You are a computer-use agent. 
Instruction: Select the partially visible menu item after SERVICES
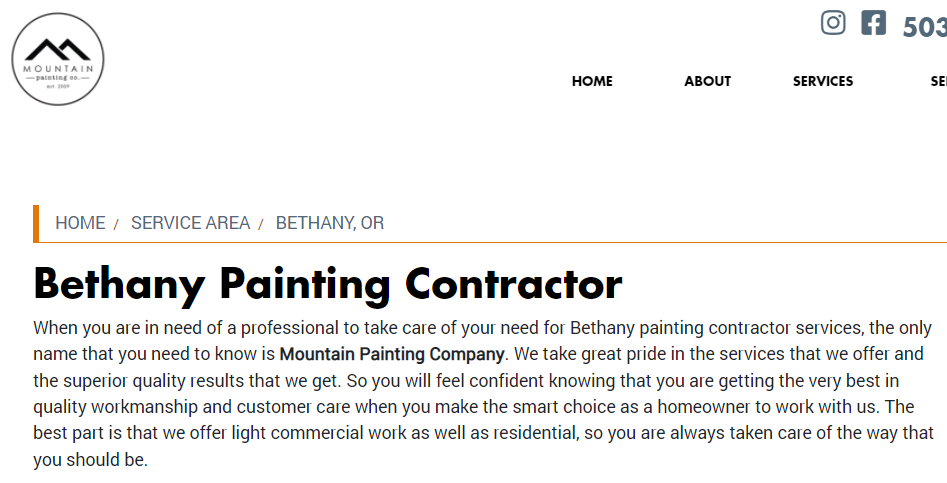coord(939,81)
